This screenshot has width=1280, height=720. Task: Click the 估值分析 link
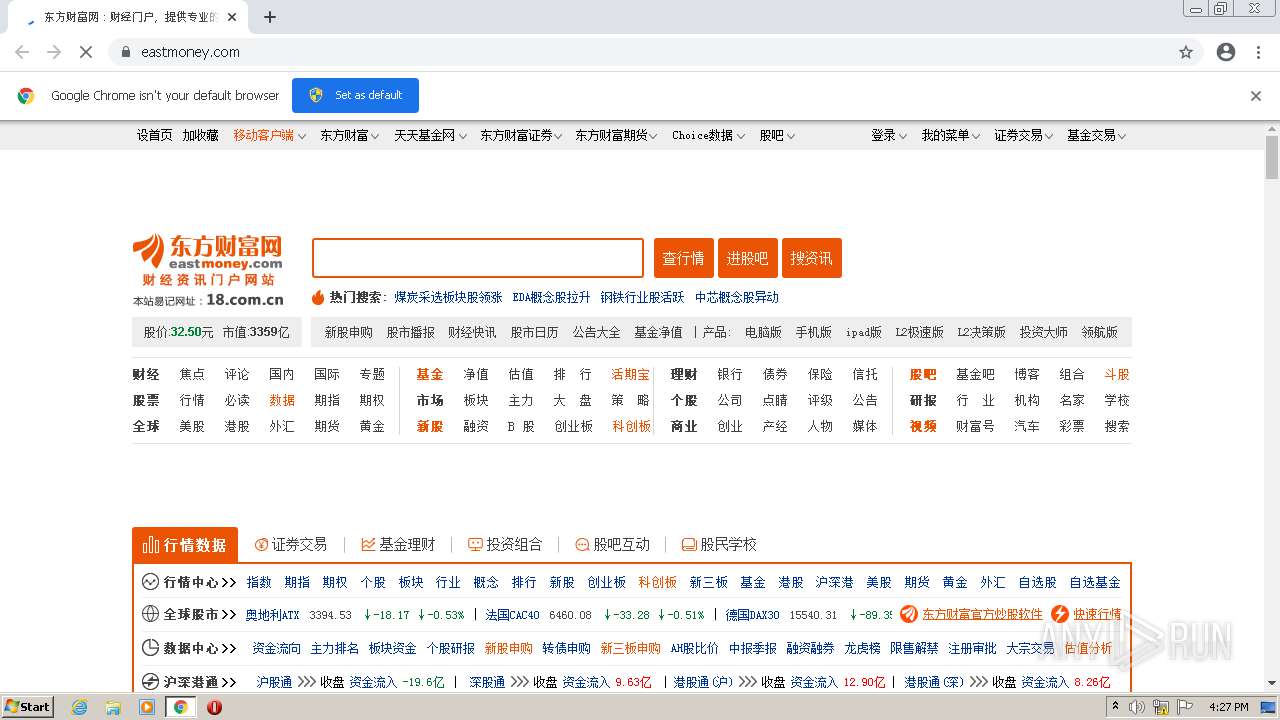(1088, 648)
